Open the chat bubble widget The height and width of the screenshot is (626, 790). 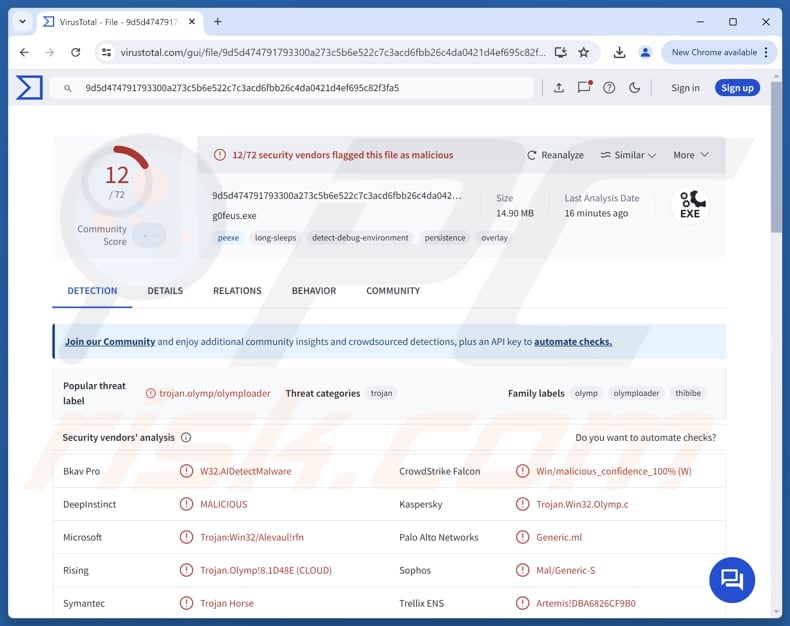(x=732, y=580)
